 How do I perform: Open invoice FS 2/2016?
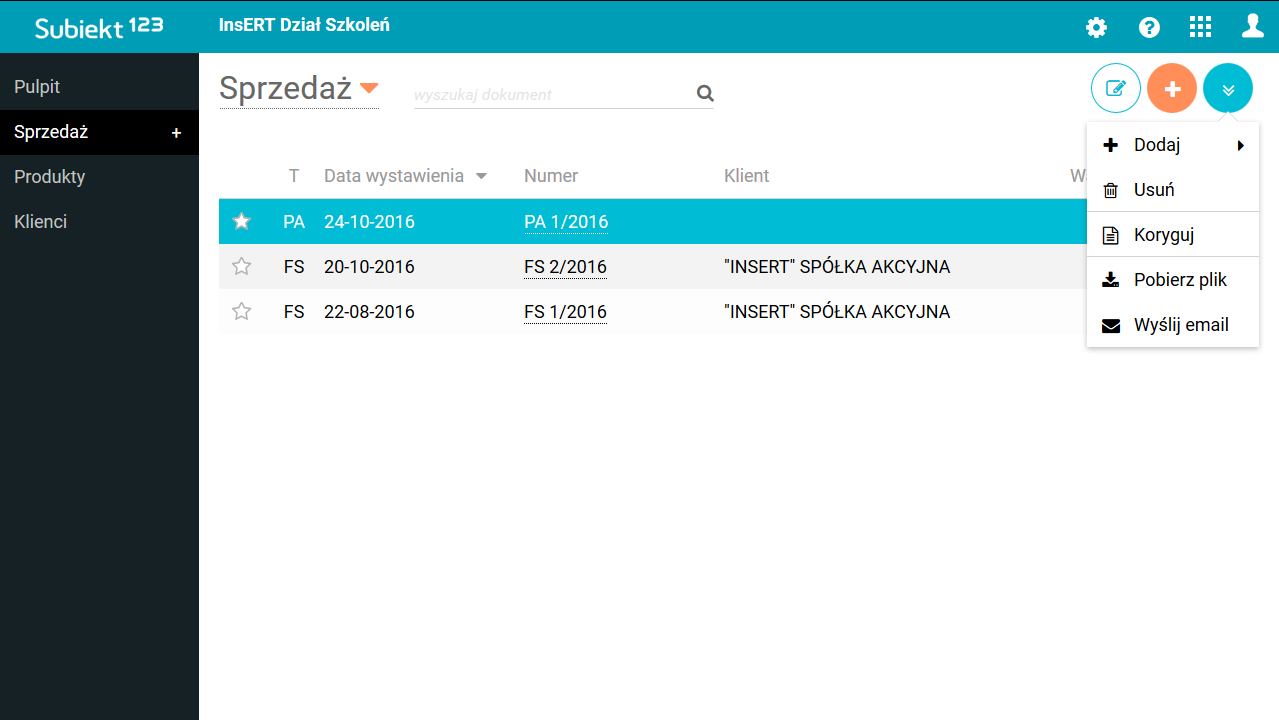pyautogui.click(x=565, y=266)
